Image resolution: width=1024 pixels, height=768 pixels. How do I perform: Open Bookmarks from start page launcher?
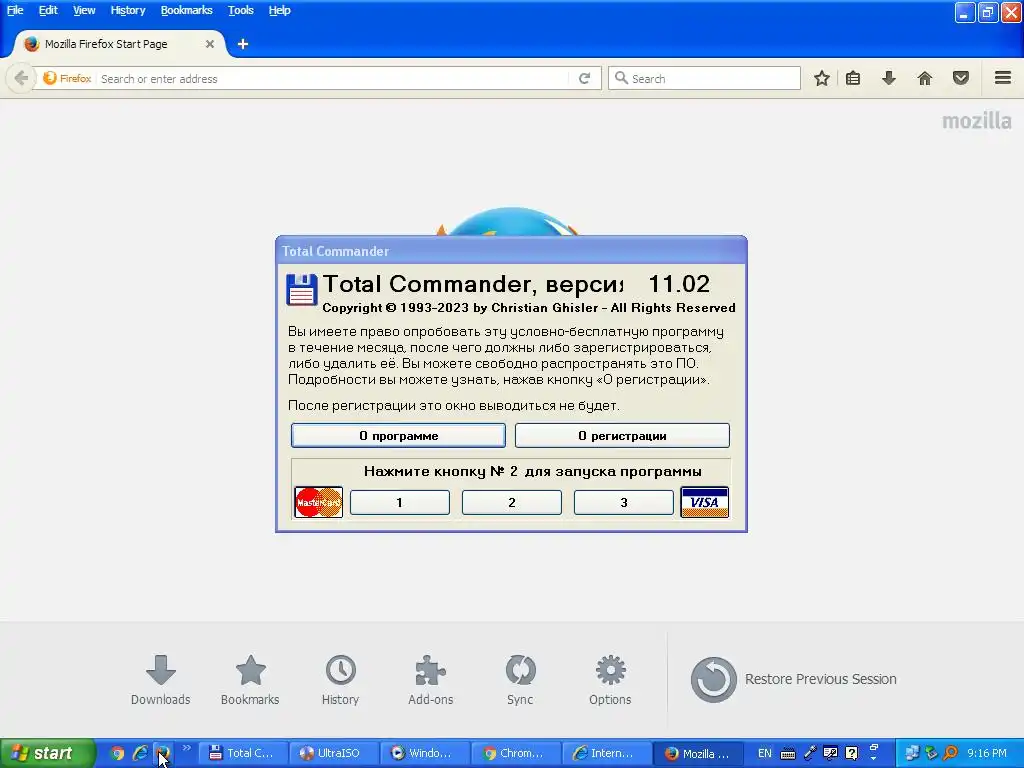pos(250,680)
